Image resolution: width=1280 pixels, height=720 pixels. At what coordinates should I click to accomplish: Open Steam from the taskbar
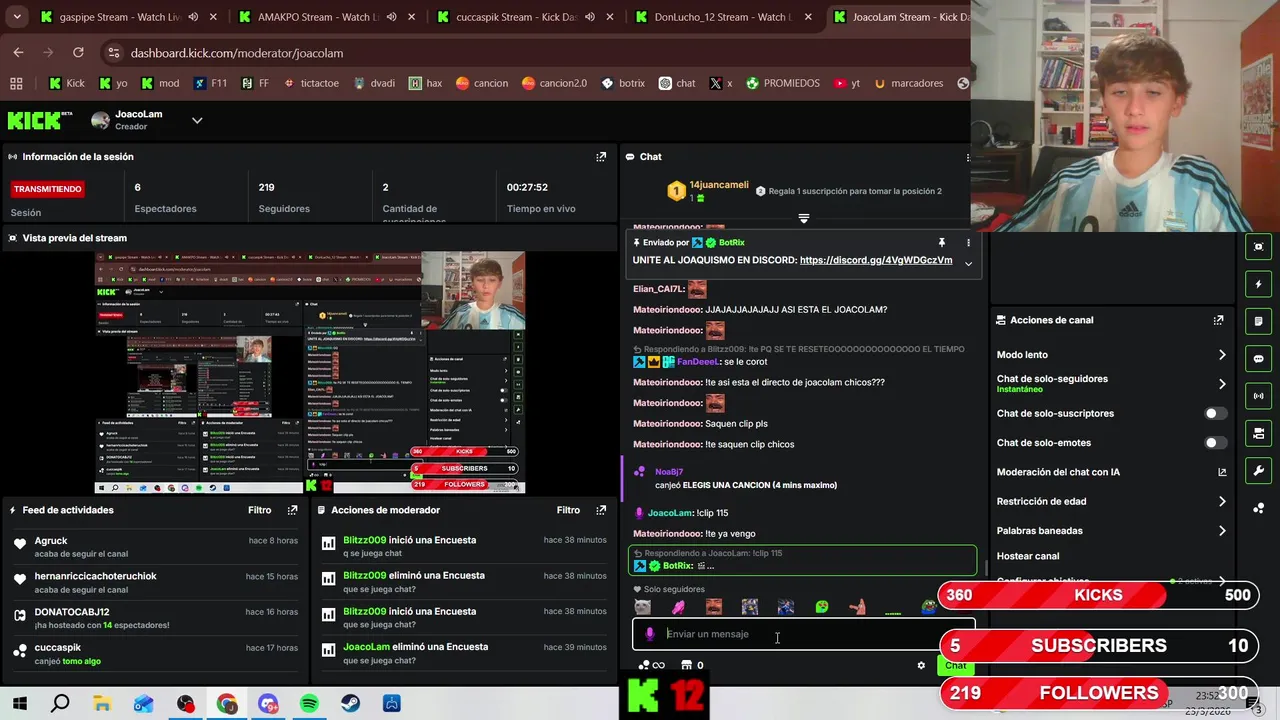[x=350, y=704]
